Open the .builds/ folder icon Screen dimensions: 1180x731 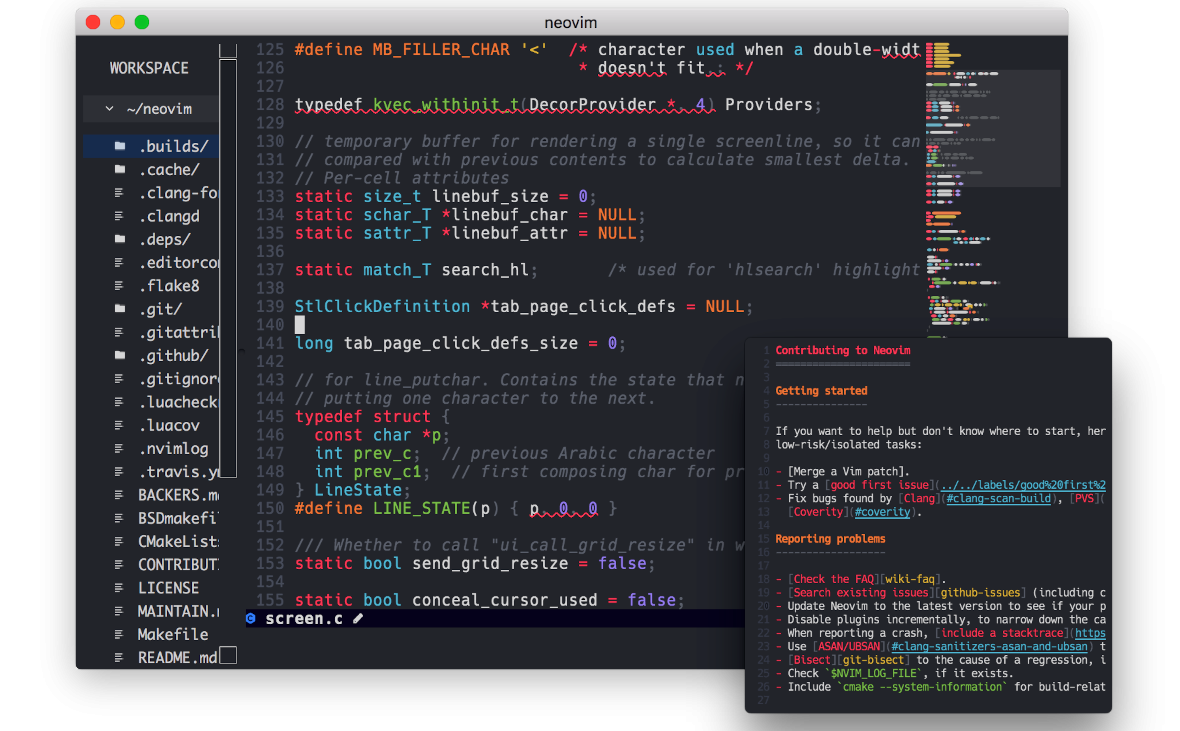tap(120, 146)
